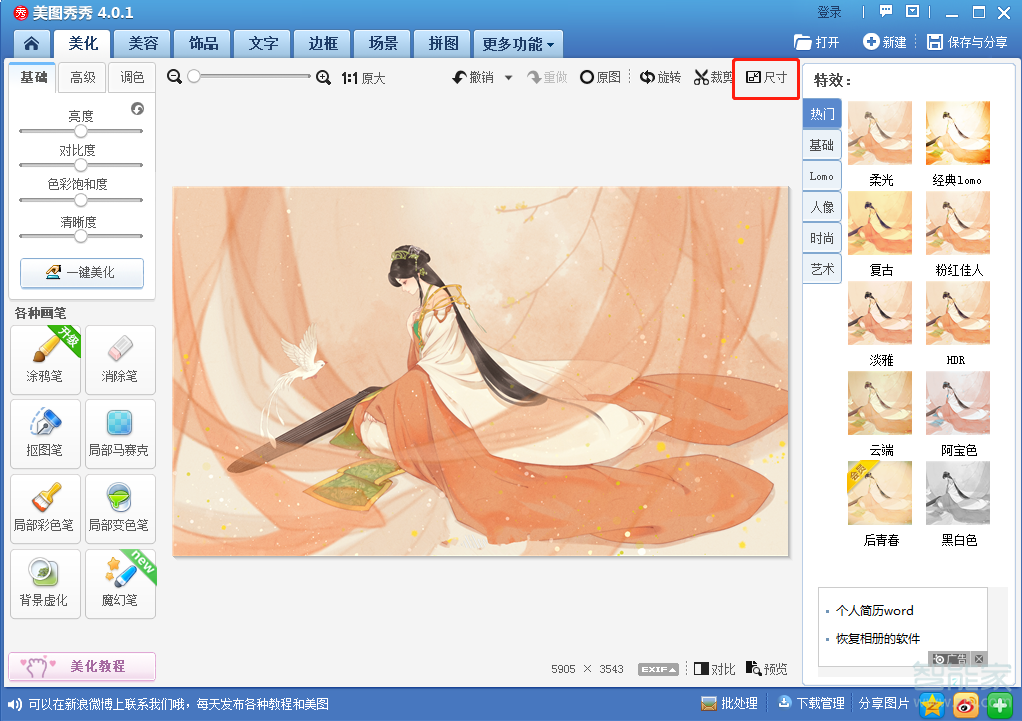Select the 抠图笔 cutout pen tool
This screenshot has height=721, width=1022.
click(x=45, y=434)
